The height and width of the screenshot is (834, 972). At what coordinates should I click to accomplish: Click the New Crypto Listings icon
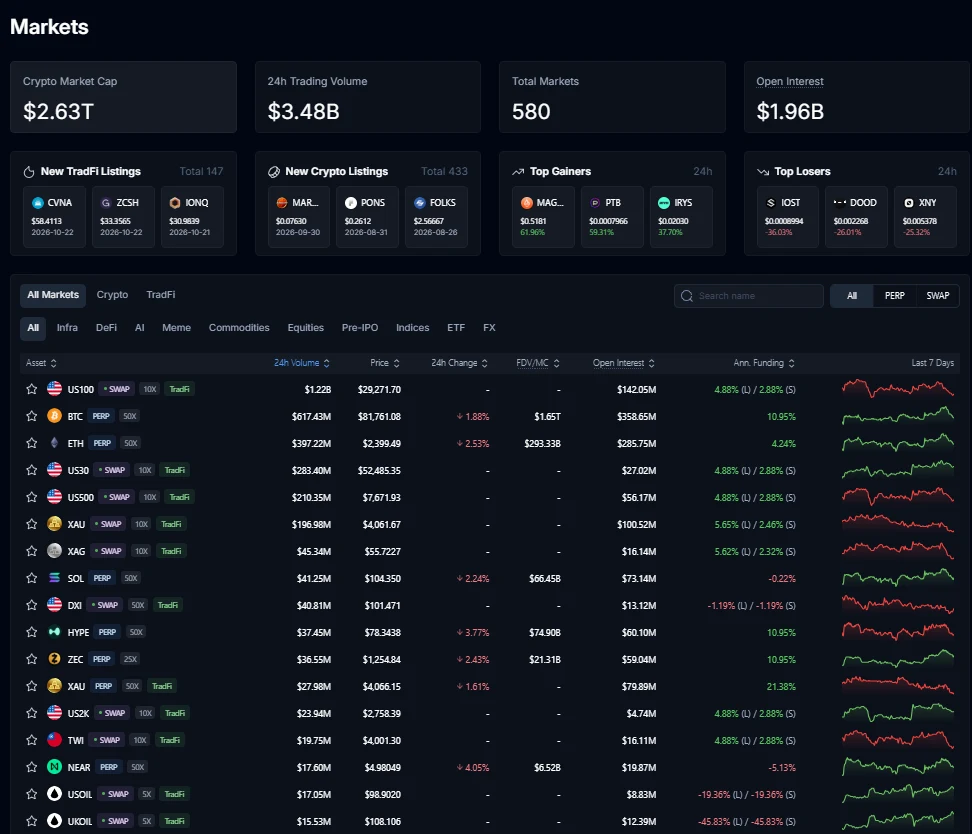coord(273,172)
